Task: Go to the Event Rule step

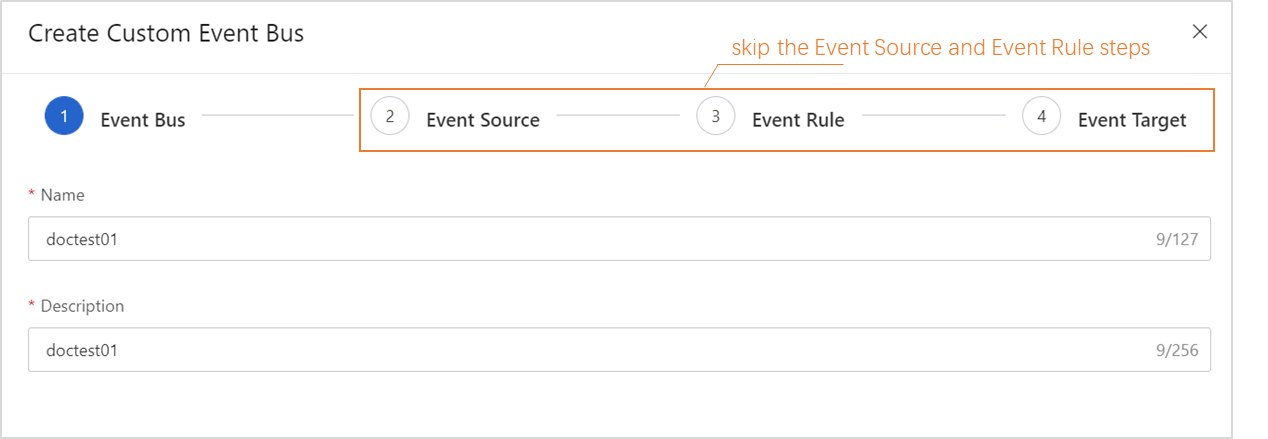Action: pyautogui.click(x=798, y=120)
